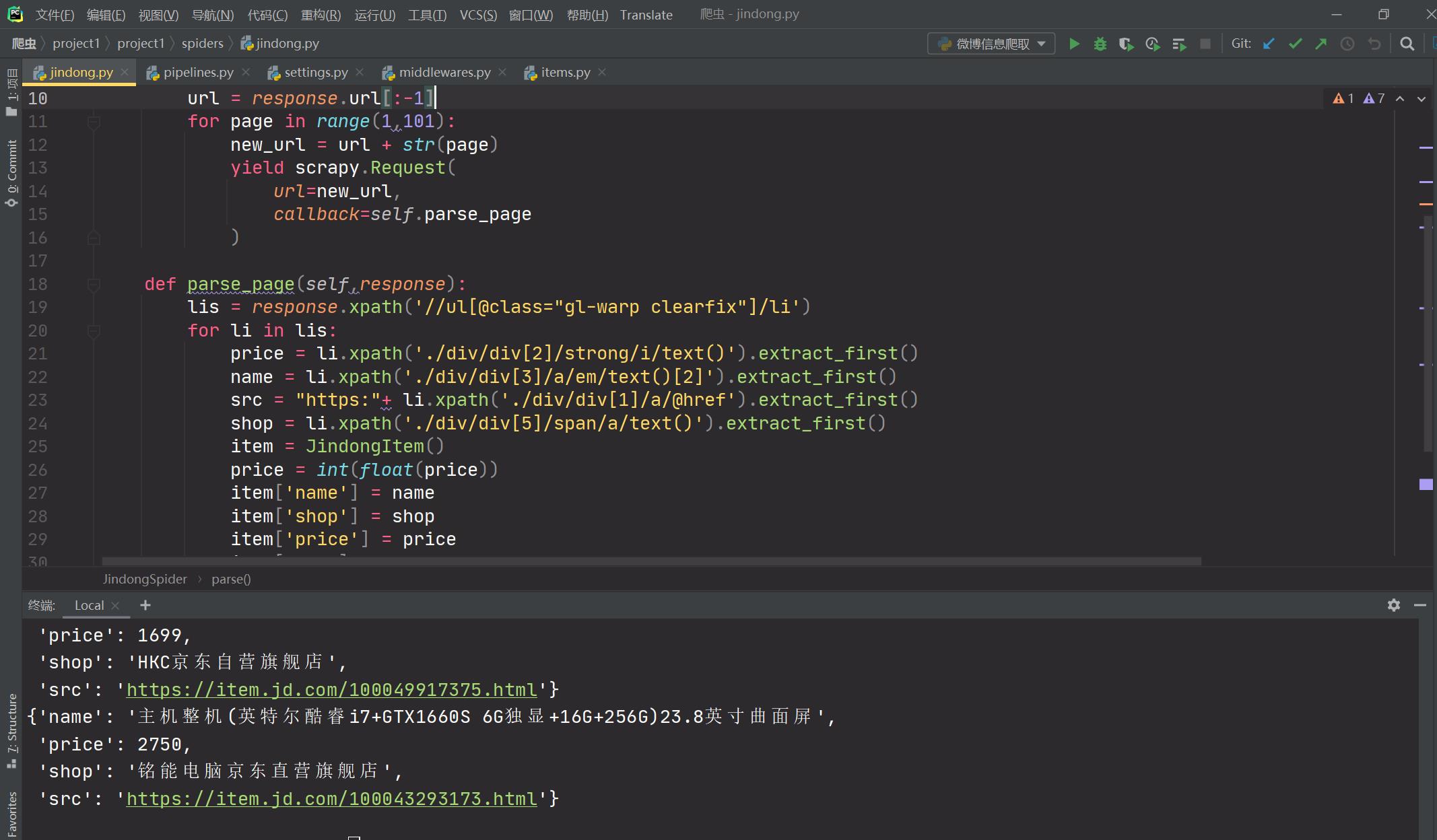The width and height of the screenshot is (1437, 840).
Task: Open the 视图(V) menu
Action: [x=158, y=15]
